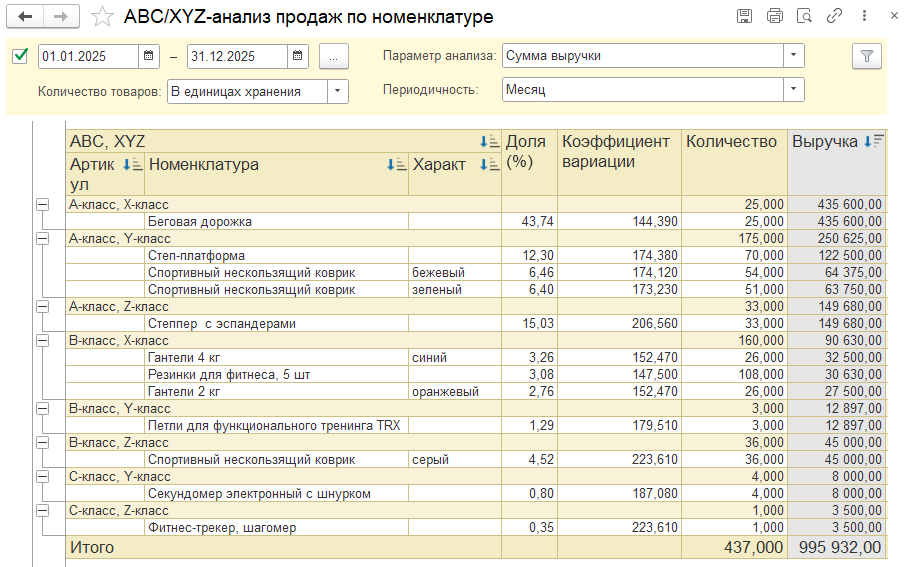Expand the Количество товаров dropdown
The height and width of the screenshot is (567, 905).
point(337,92)
